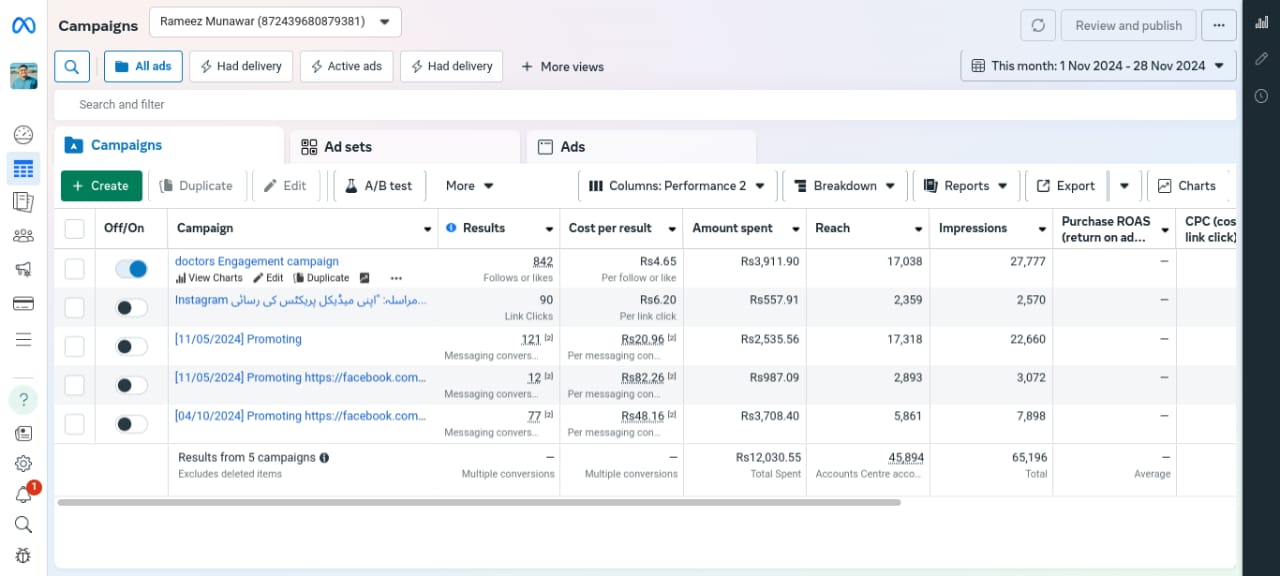Open the settings gear in sidebar
1280x576 pixels.
pyautogui.click(x=24, y=464)
